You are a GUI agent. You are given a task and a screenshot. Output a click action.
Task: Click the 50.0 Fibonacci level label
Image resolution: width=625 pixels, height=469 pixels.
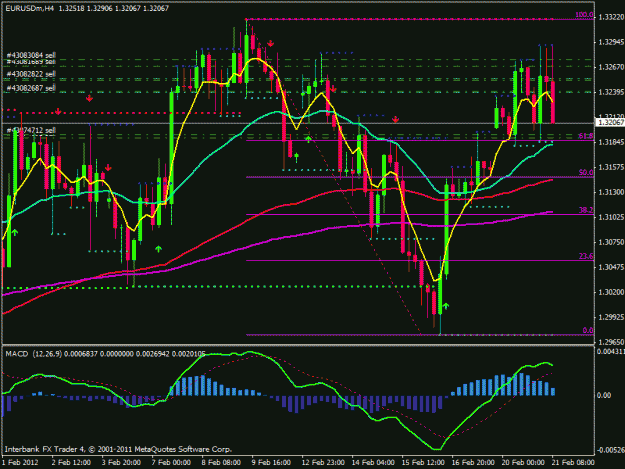pos(586,173)
